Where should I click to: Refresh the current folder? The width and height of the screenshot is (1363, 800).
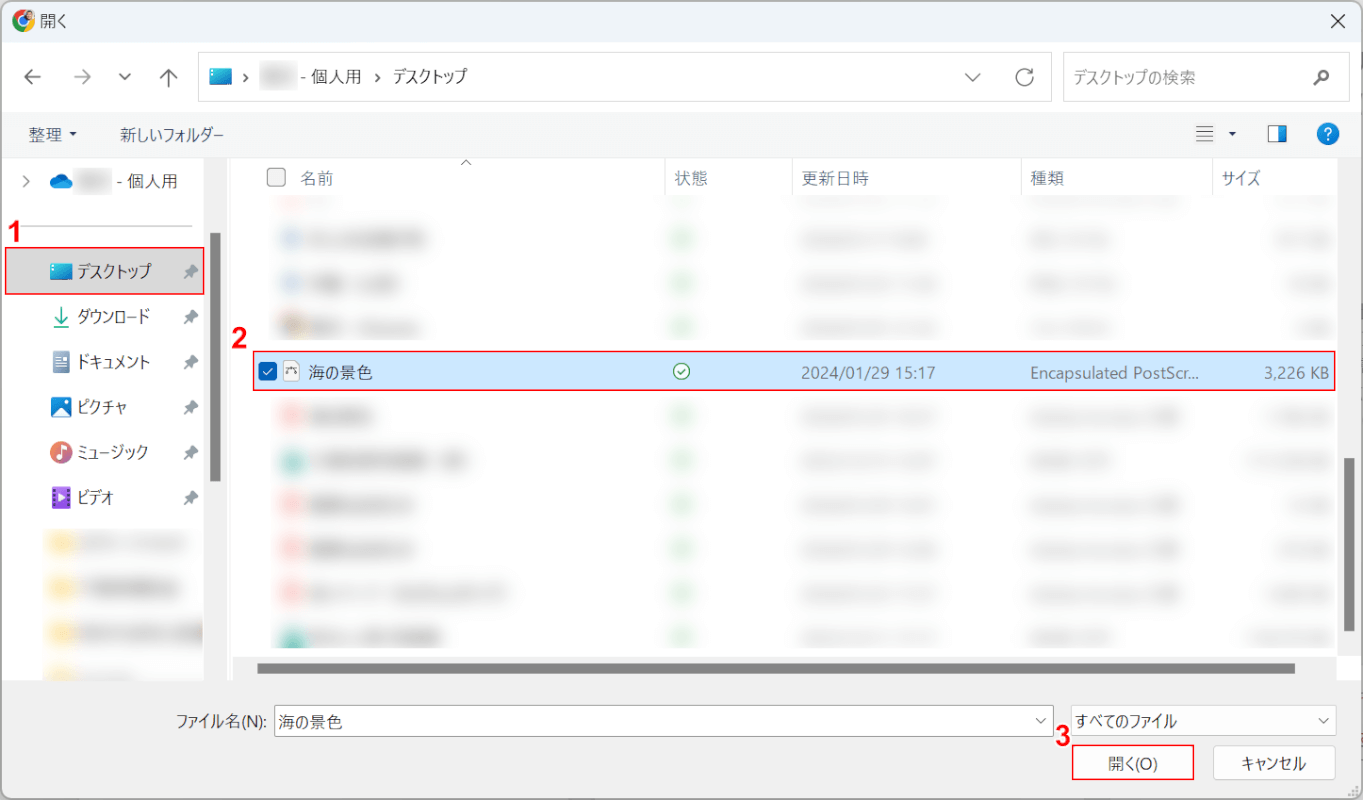(x=1024, y=77)
